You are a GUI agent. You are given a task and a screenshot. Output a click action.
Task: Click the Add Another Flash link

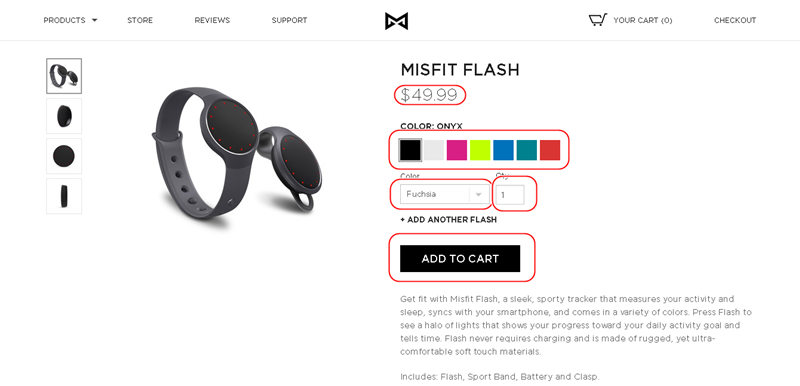[x=448, y=220]
